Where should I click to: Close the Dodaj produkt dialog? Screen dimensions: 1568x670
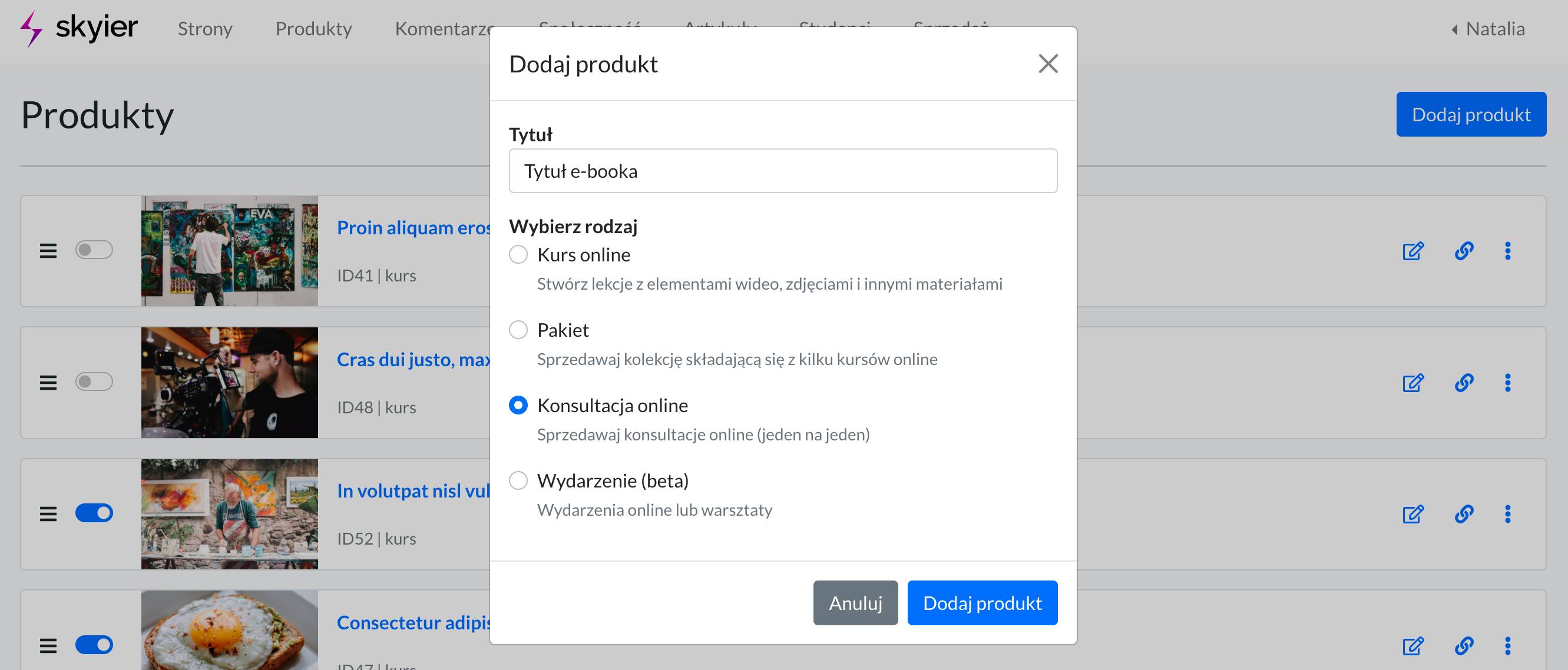coord(1047,63)
